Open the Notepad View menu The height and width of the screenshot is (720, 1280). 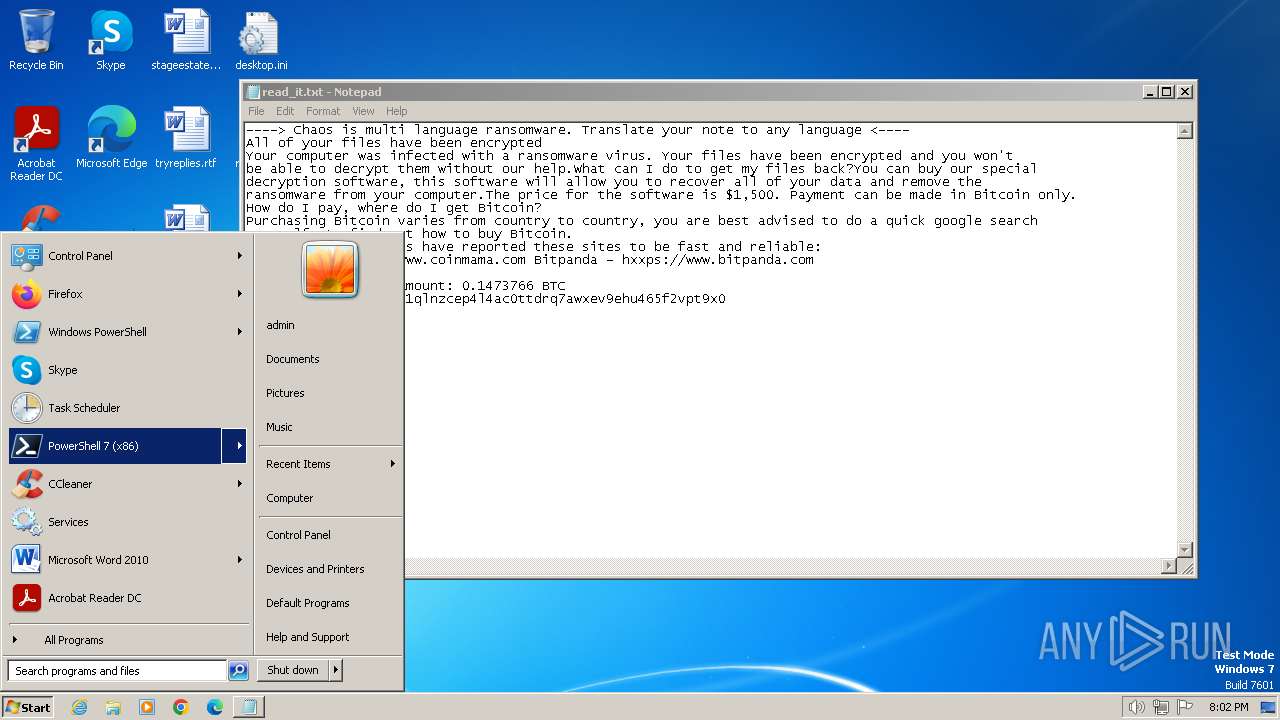[x=363, y=111]
